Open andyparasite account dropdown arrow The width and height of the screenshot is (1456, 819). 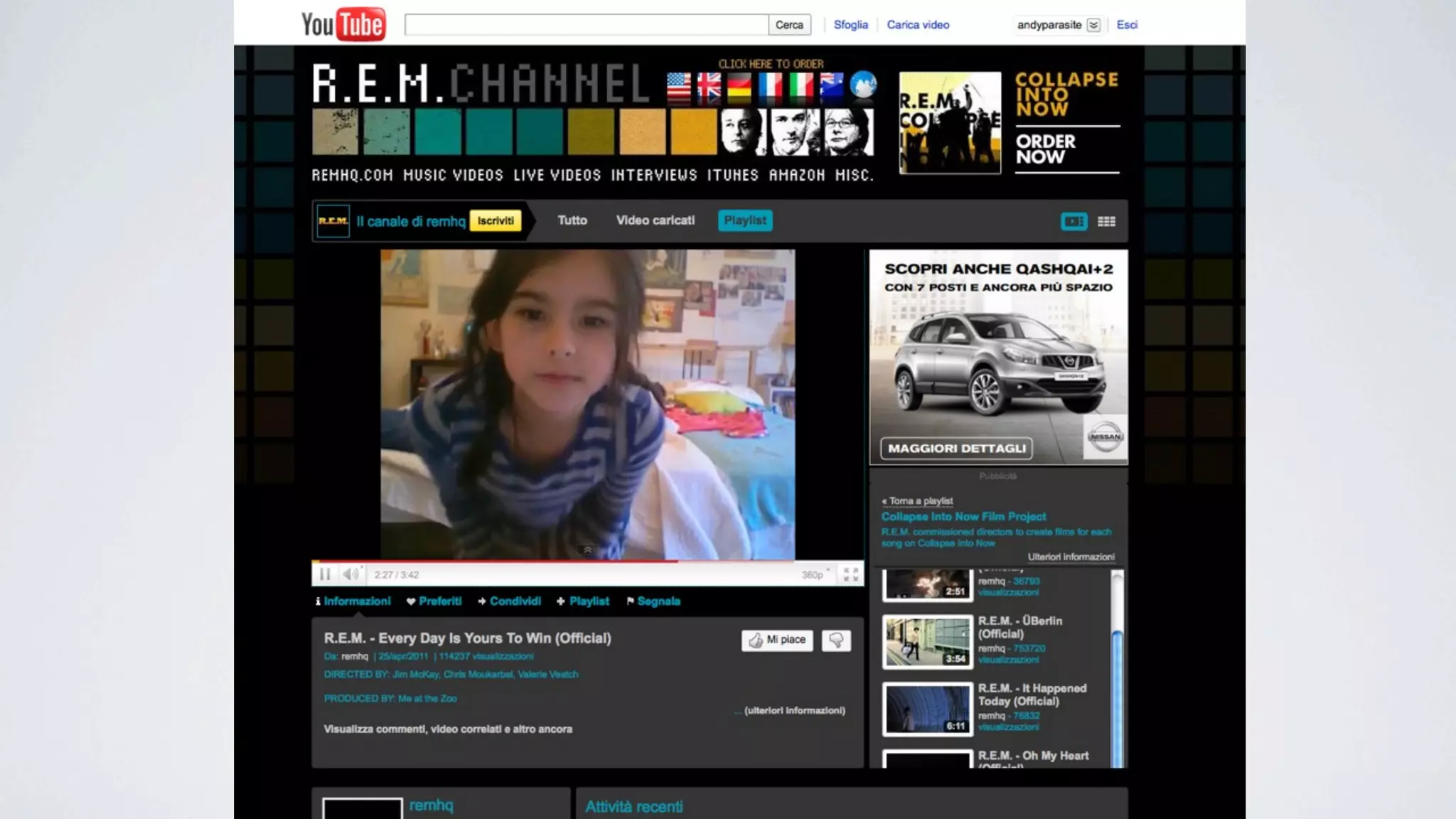tap(1093, 25)
